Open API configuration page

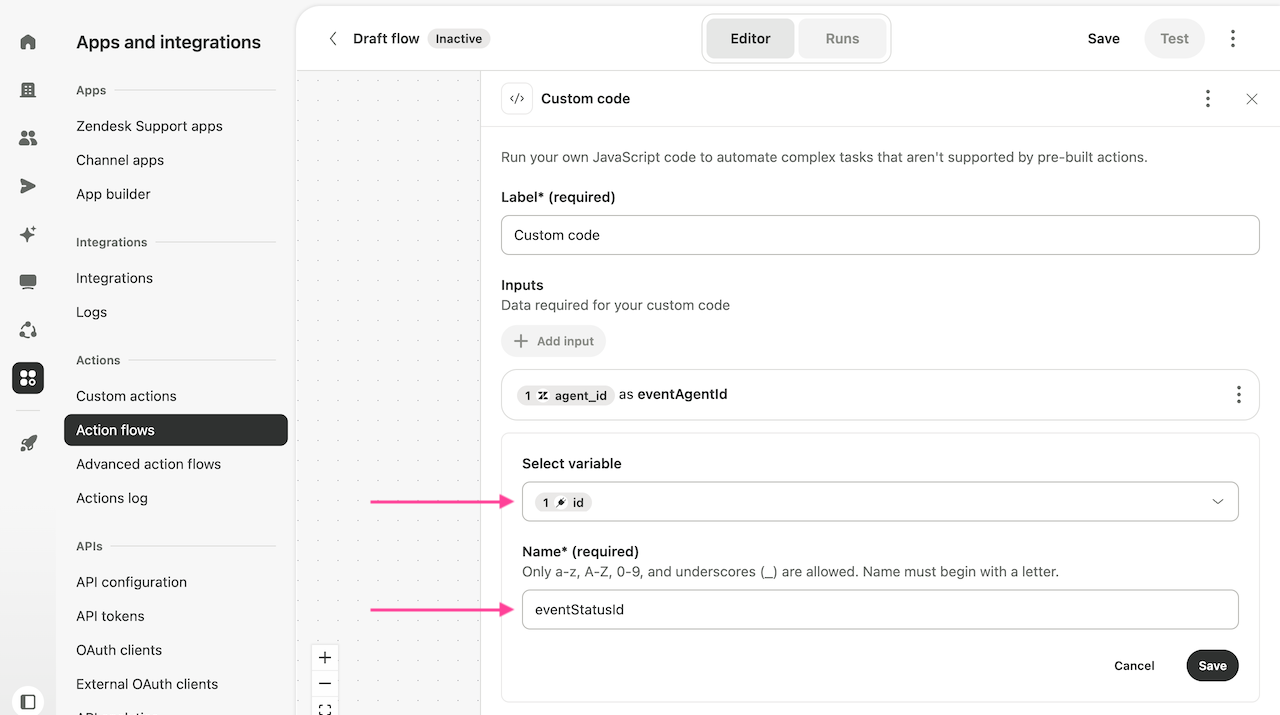131,582
